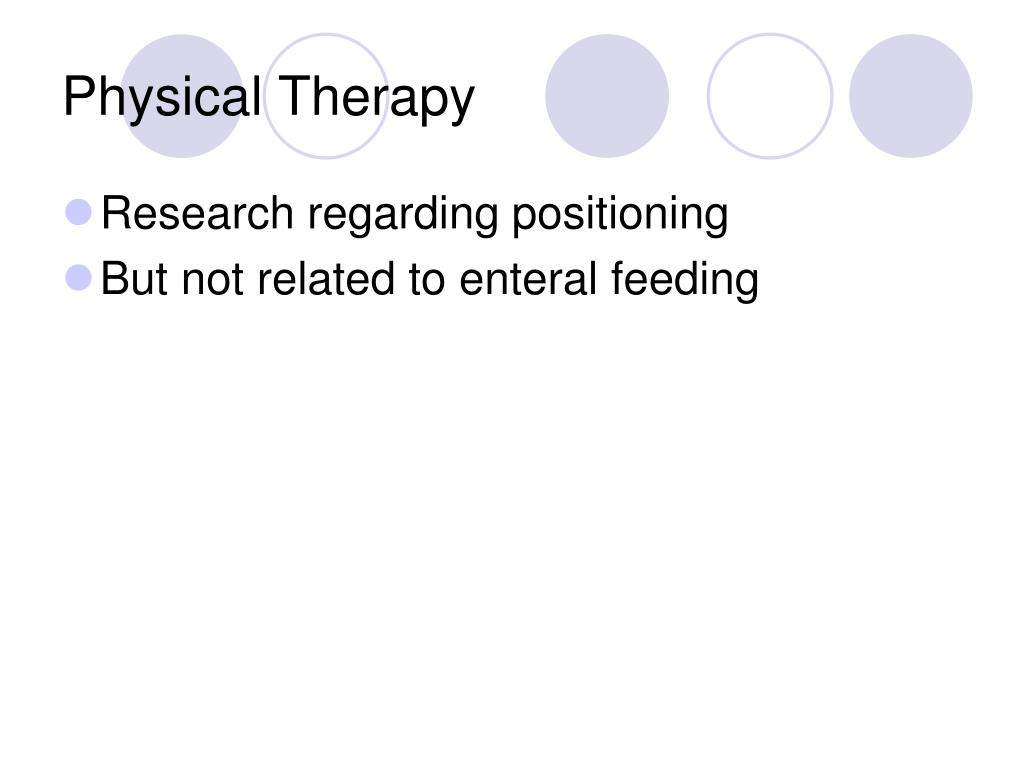Click the bullet dot before But
This screenshot has height=768, width=1024.
pos(78,278)
